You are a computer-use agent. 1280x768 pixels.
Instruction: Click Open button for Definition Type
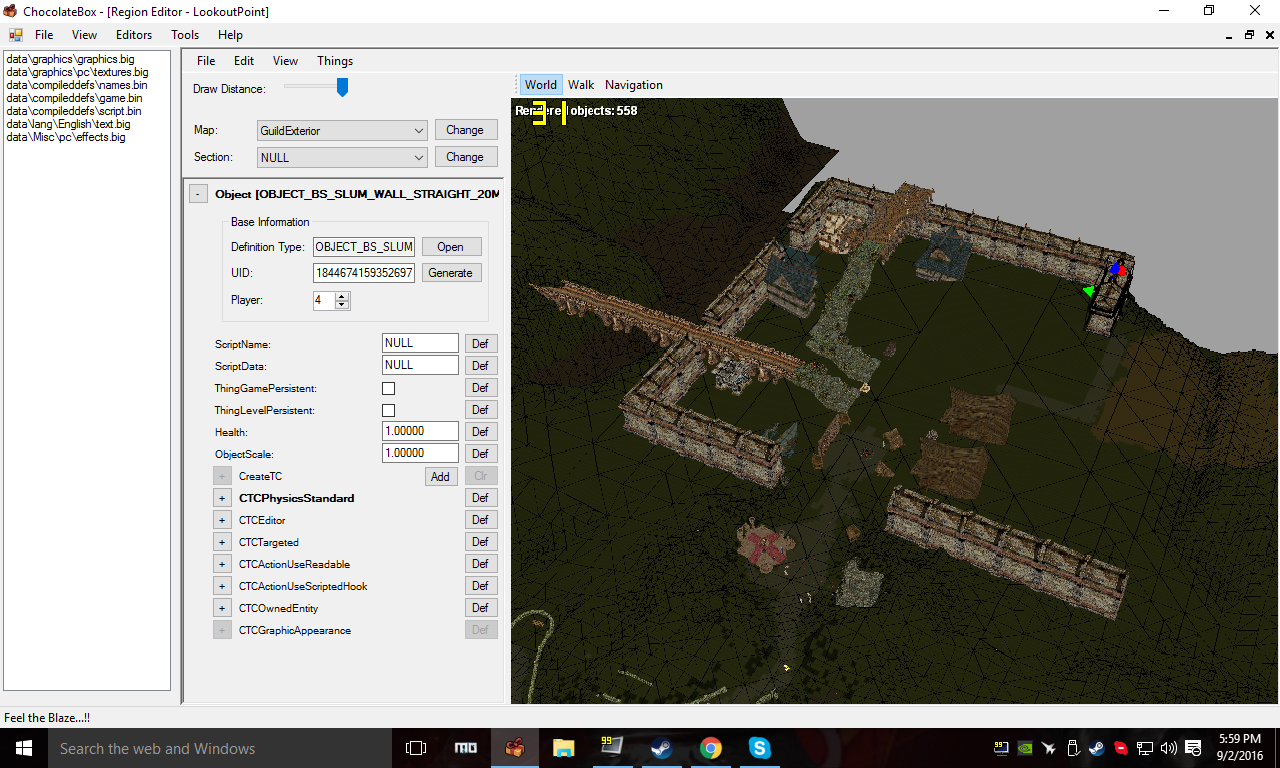pos(450,247)
